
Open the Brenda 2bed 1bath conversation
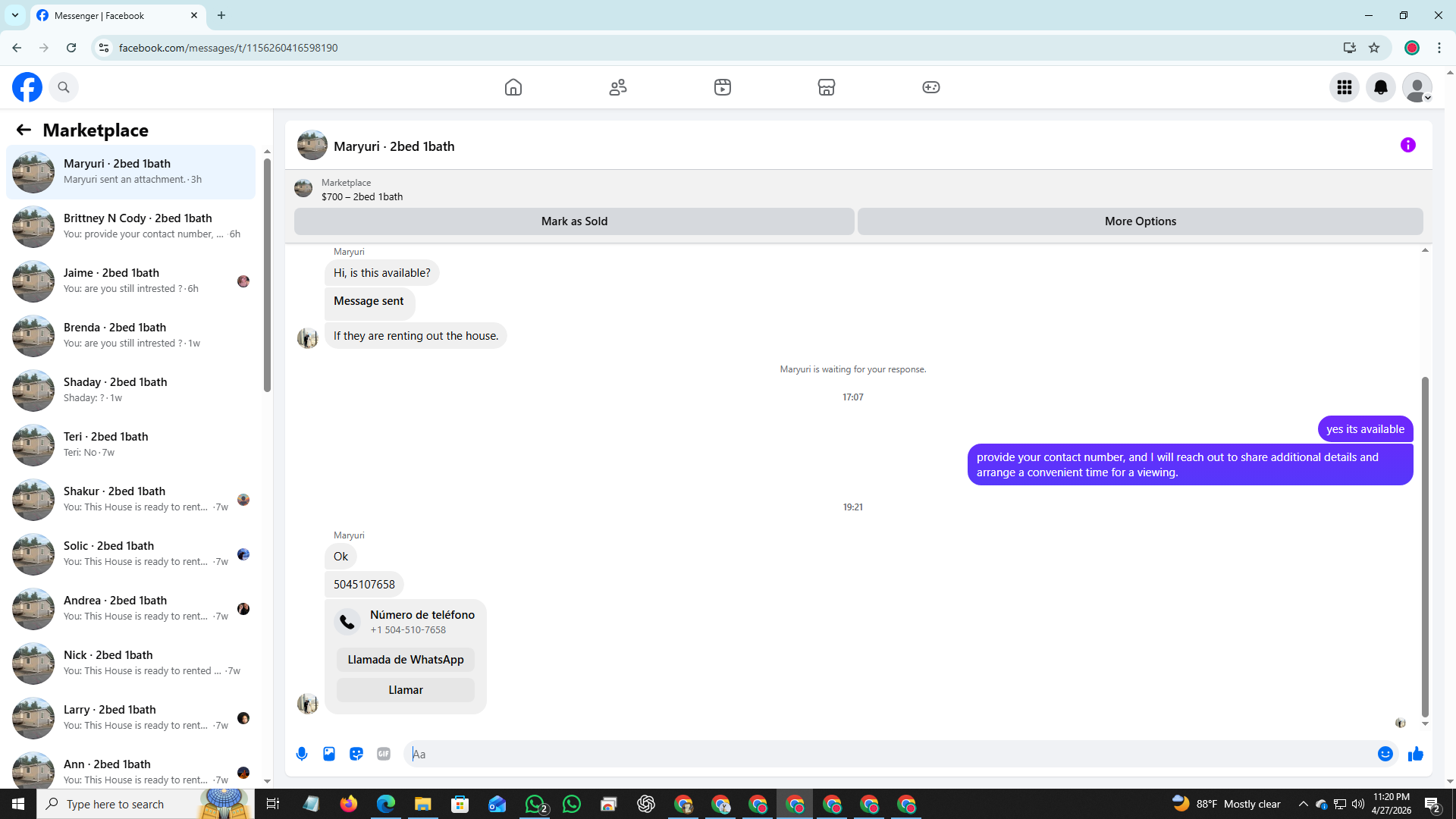pyautogui.click(x=130, y=336)
